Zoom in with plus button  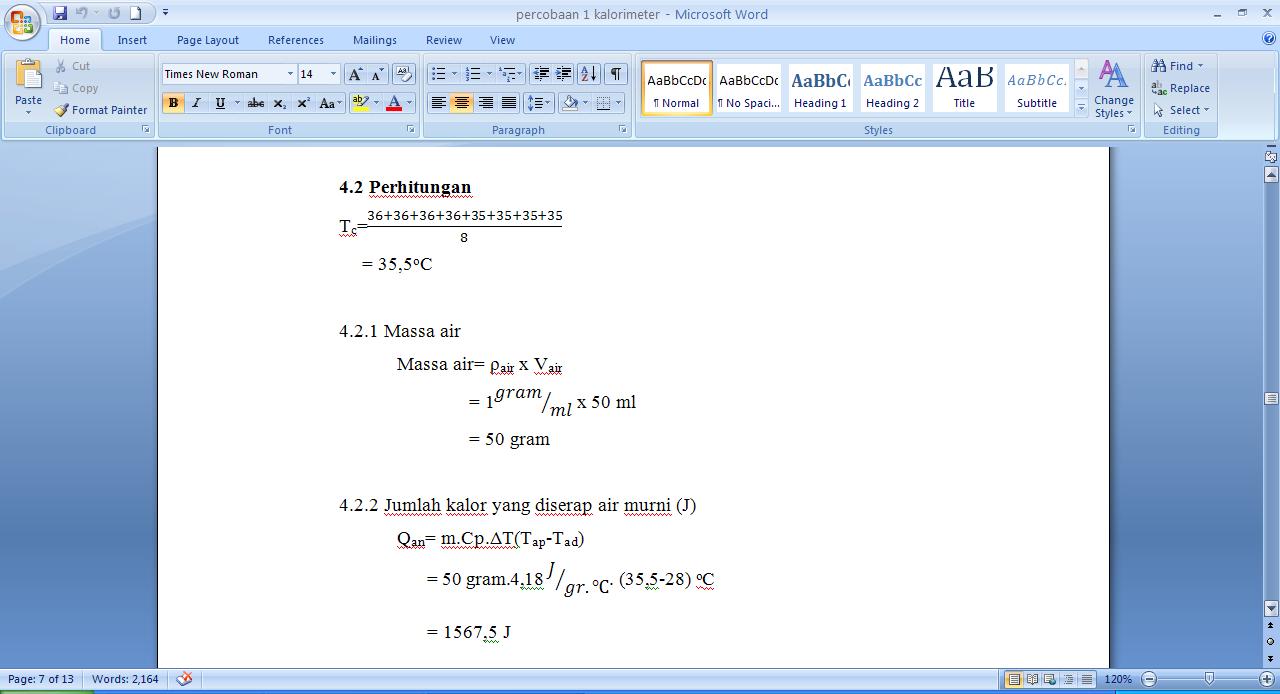(1266, 679)
